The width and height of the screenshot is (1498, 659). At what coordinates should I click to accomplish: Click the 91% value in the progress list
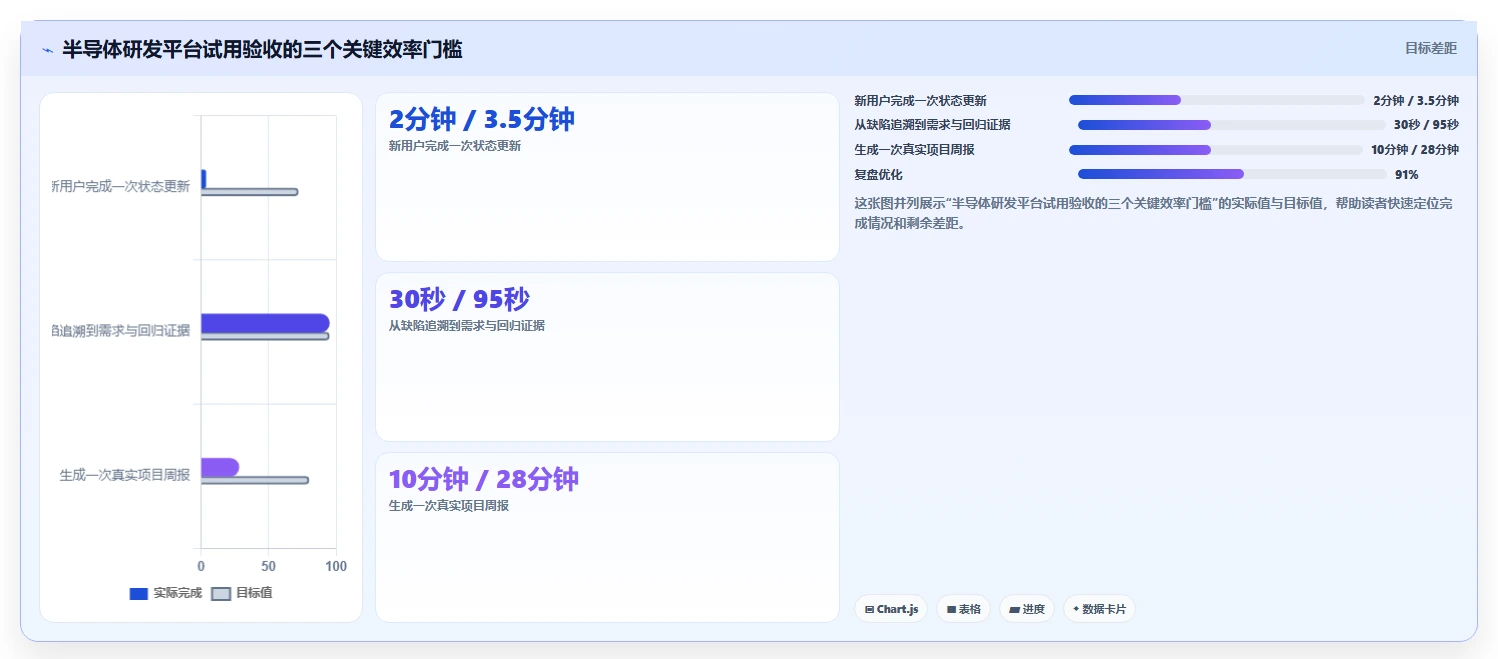click(1406, 175)
